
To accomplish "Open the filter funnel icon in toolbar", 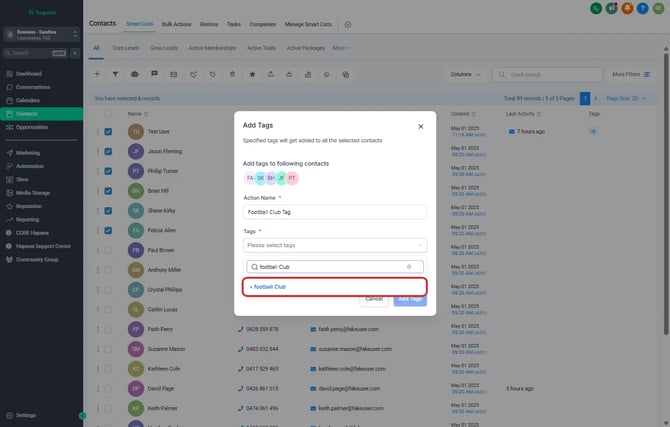I will coord(115,74).
